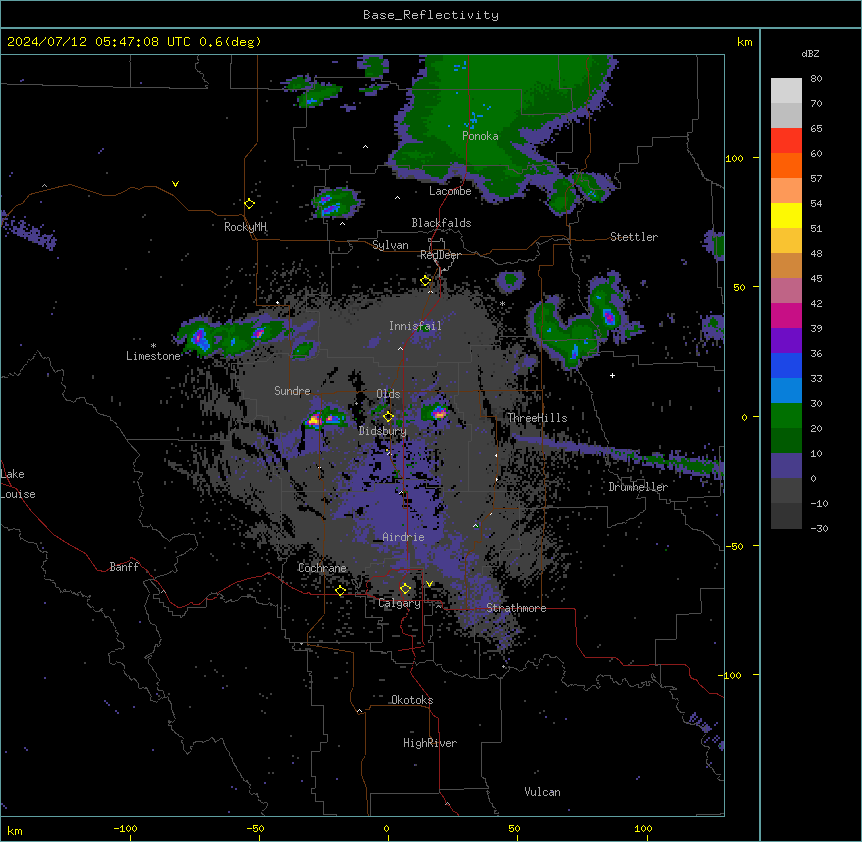Select the yellow V marker east of Calgary diamond

[429, 584]
